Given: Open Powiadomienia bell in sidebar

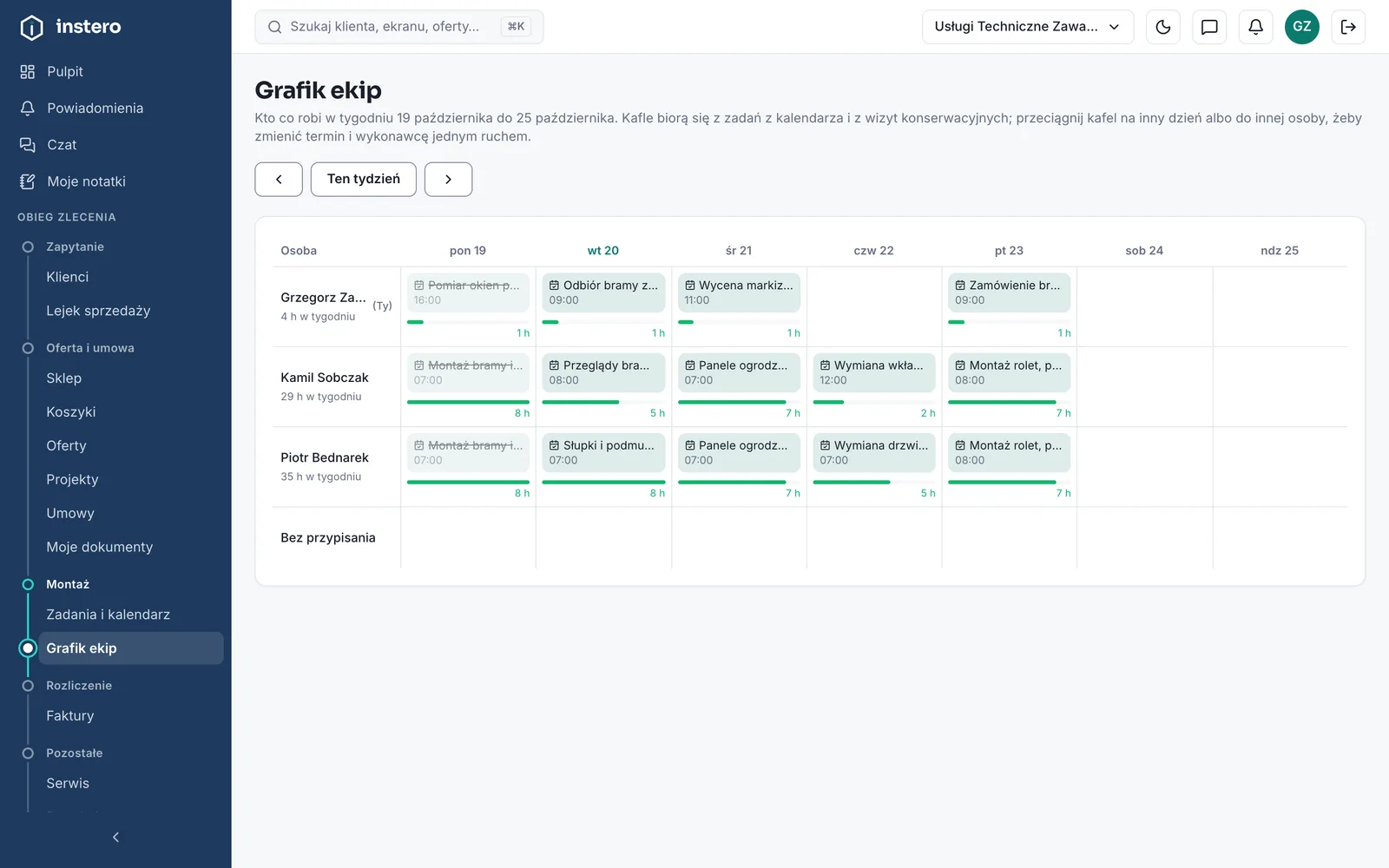Looking at the screenshot, I should (28, 108).
